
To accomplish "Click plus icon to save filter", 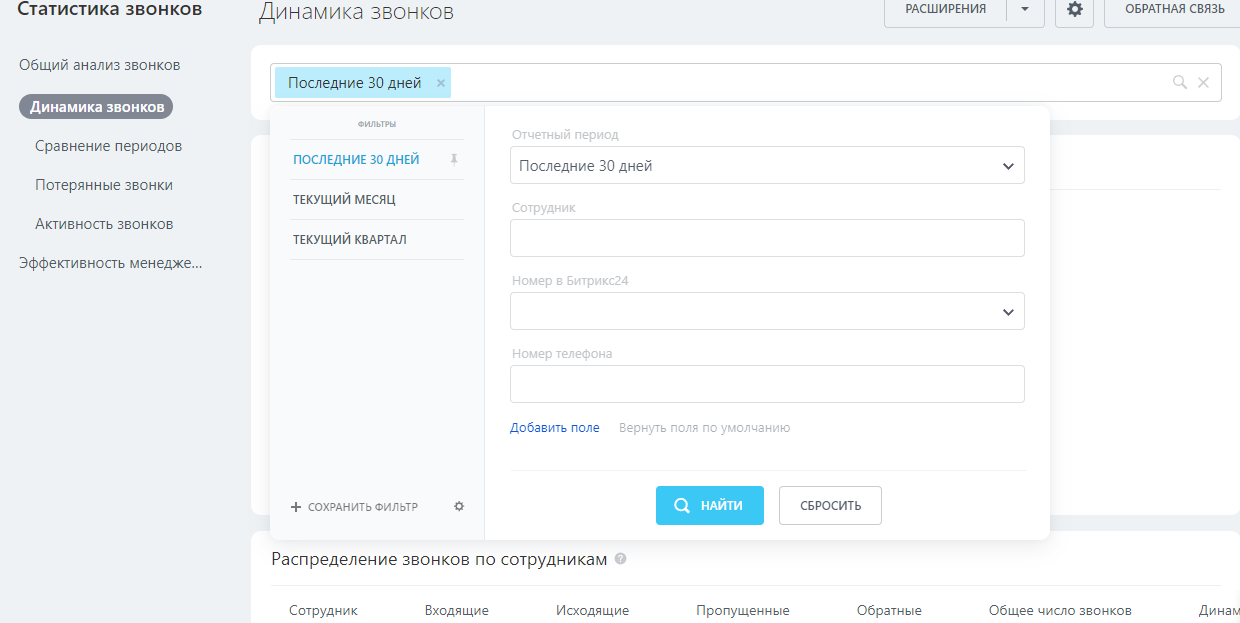I will click(296, 507).
